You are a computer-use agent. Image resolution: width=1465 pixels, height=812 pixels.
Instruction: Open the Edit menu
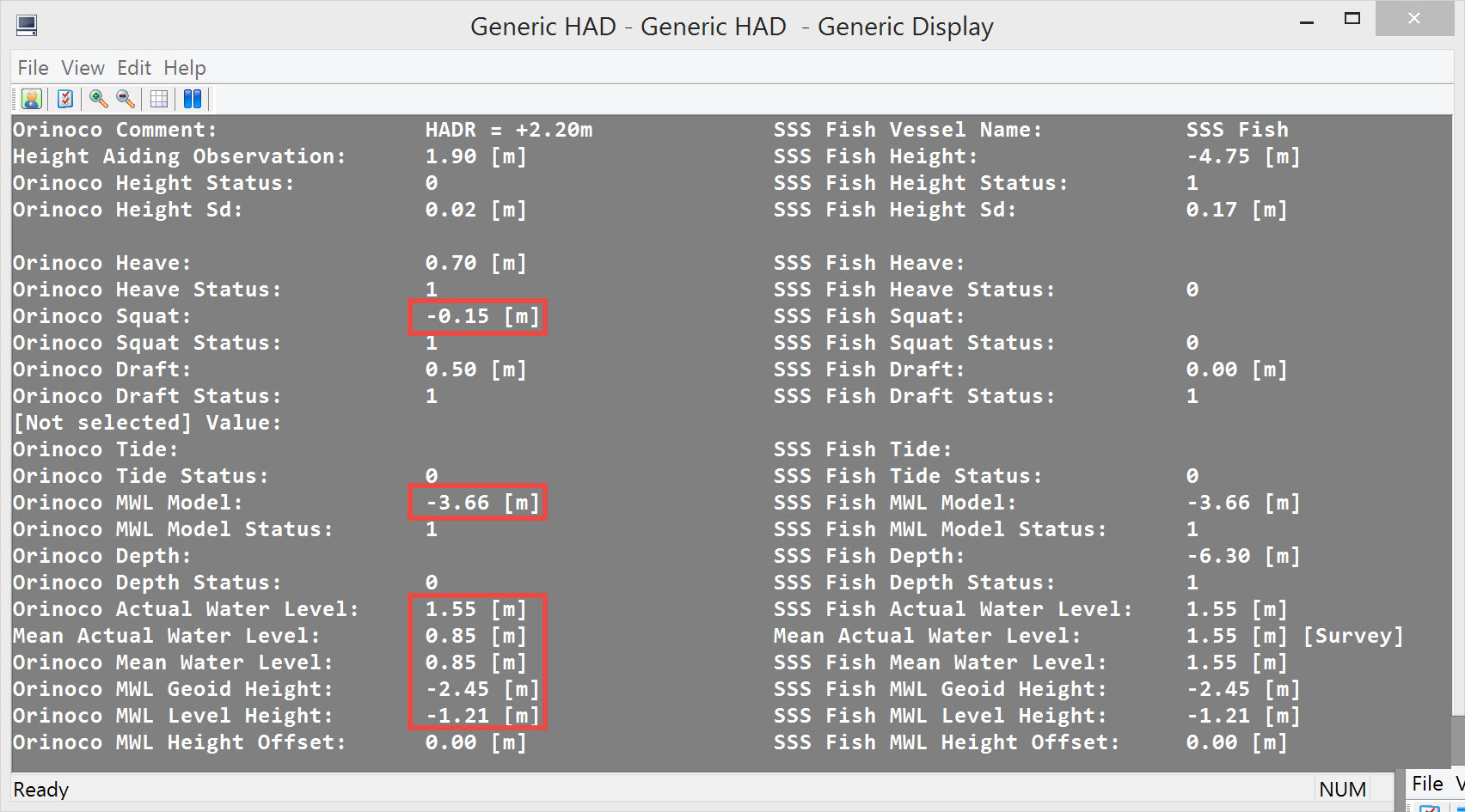(x=134, y=68)
